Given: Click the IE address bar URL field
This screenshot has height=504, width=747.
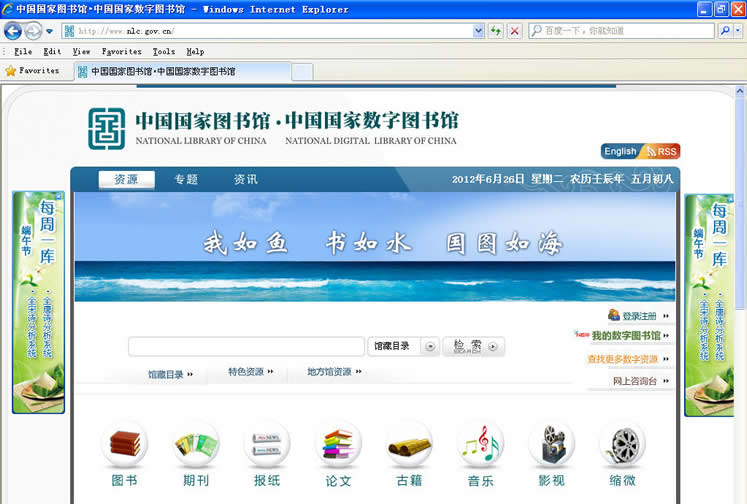Looking at the screenshot, I should click(275, 31).
